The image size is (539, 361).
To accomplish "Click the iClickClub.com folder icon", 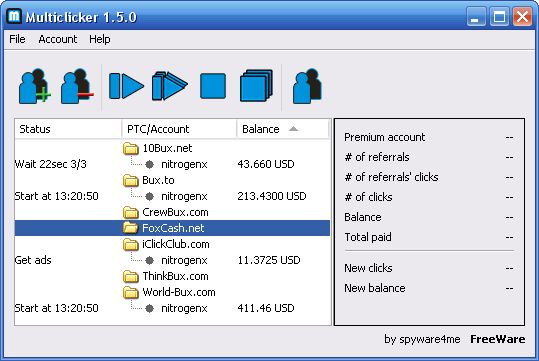I will 131,244.
